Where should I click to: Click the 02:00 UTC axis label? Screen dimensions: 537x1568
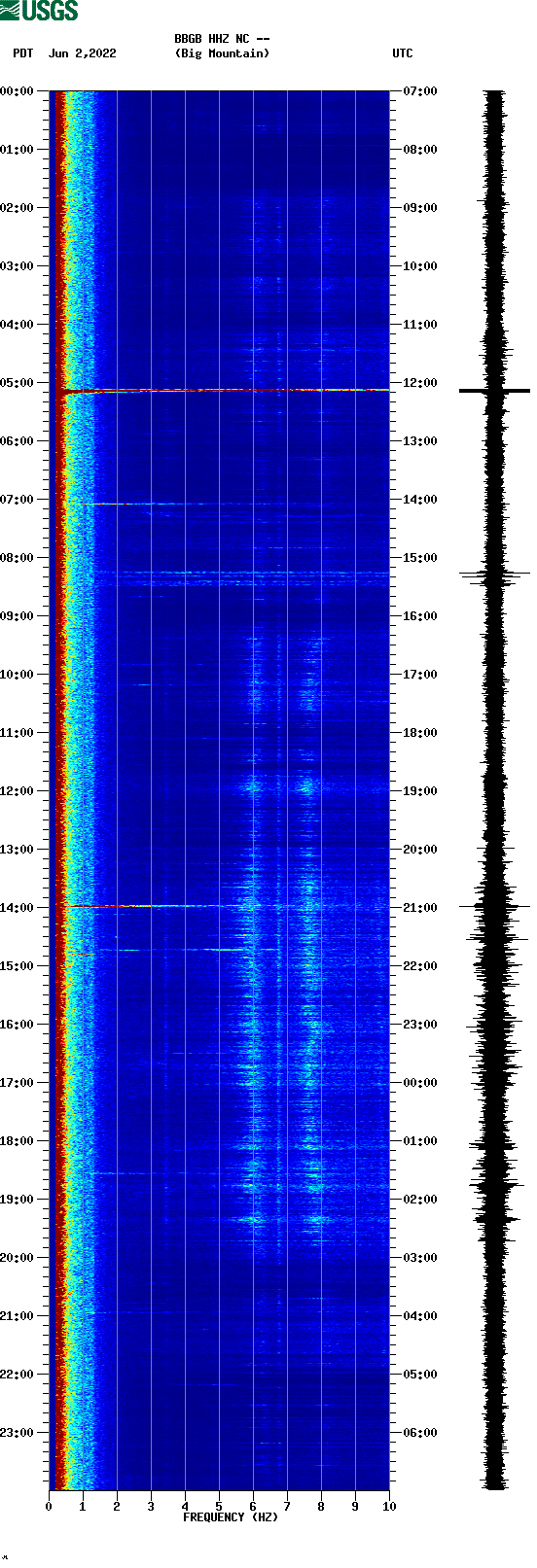(420, 1200)
